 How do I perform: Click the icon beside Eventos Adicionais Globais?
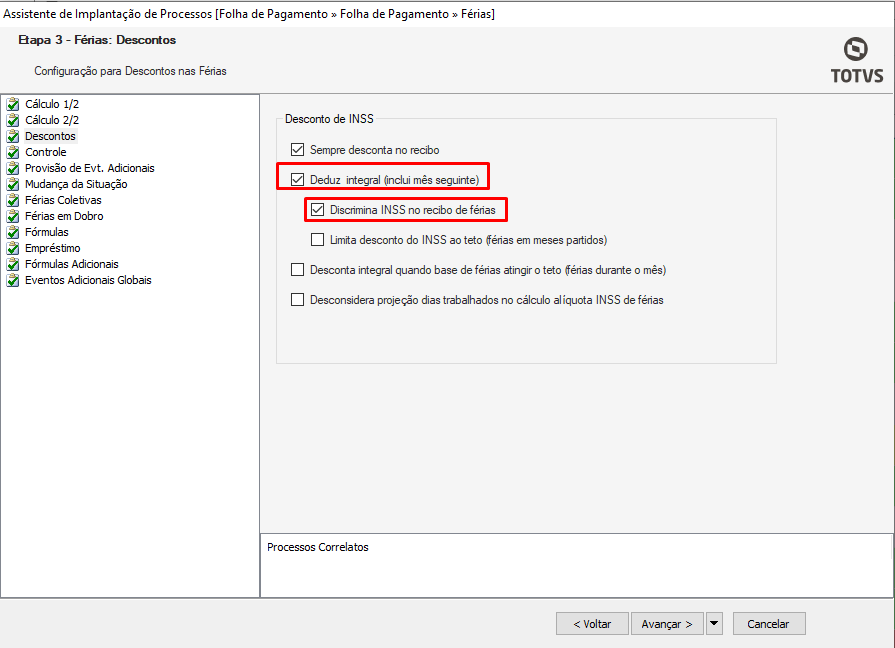(13, 280)
